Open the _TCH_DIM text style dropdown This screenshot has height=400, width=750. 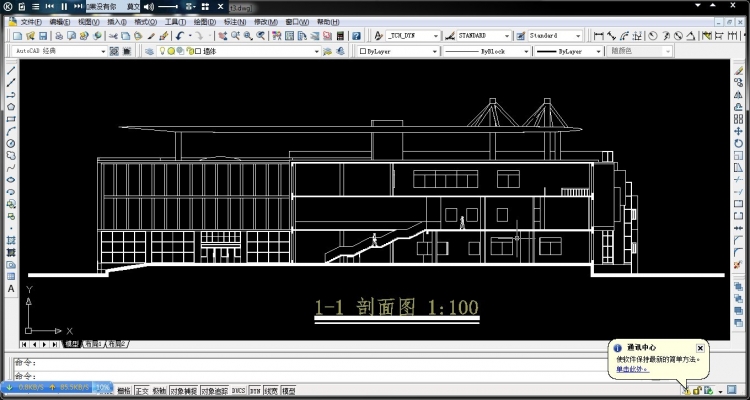coord(413,36)
